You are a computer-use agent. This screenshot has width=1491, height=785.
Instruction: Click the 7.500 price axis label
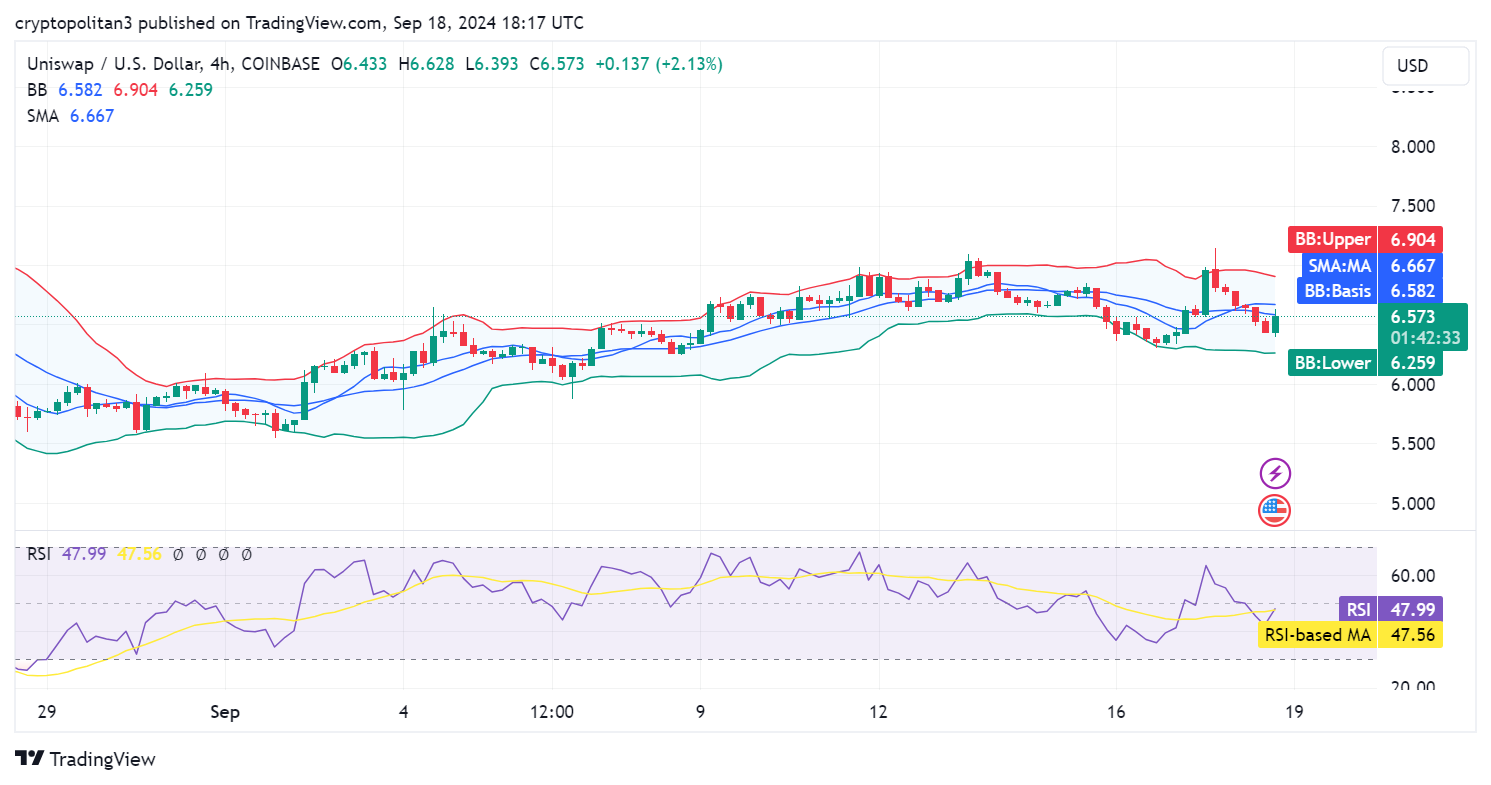tap(1413, 206)
